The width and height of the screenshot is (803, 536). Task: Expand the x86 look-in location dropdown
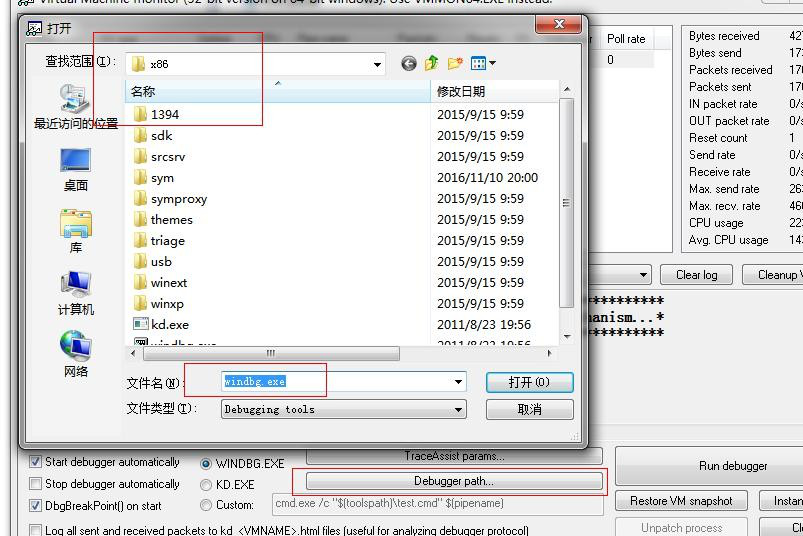click(x=377, y=65)
